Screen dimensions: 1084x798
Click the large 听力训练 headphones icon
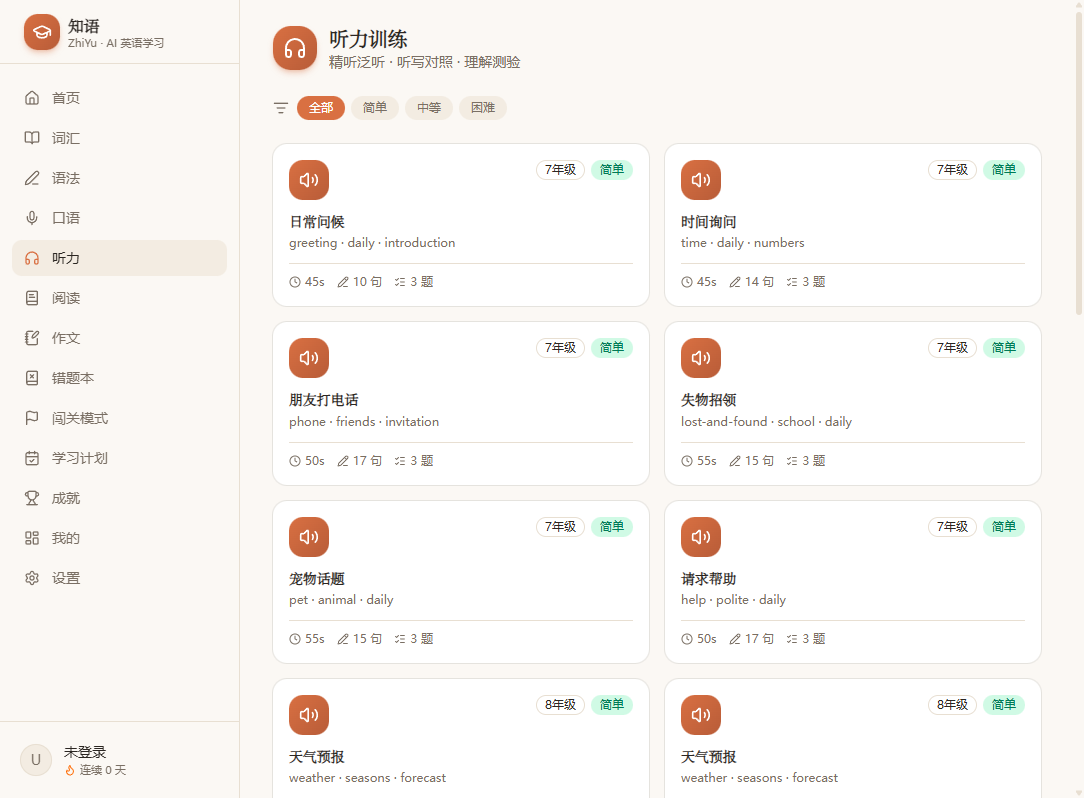click(295, 48)
